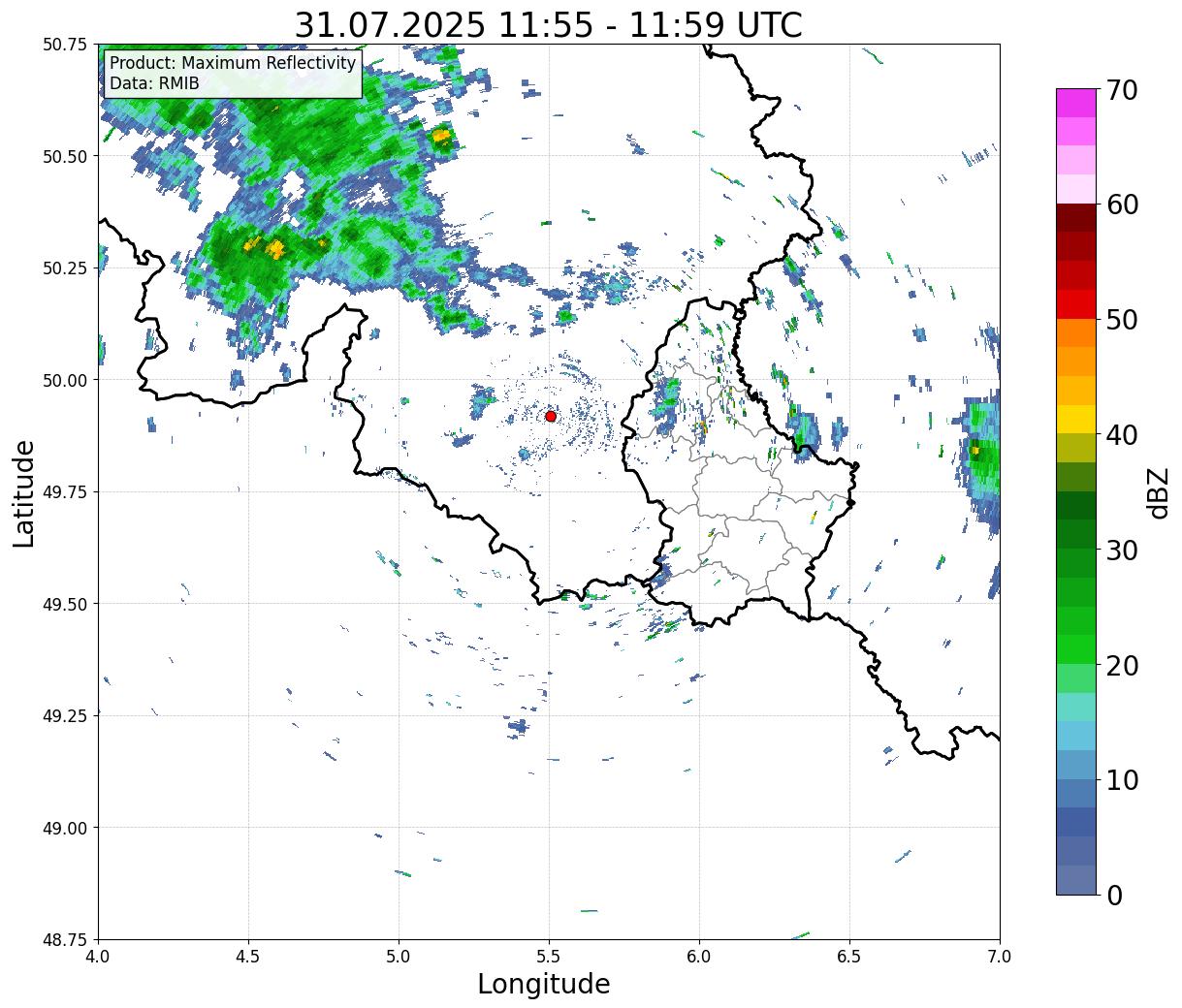Click the red radar location marker dot
The image size is (1182, 1008).
[551, 416]
